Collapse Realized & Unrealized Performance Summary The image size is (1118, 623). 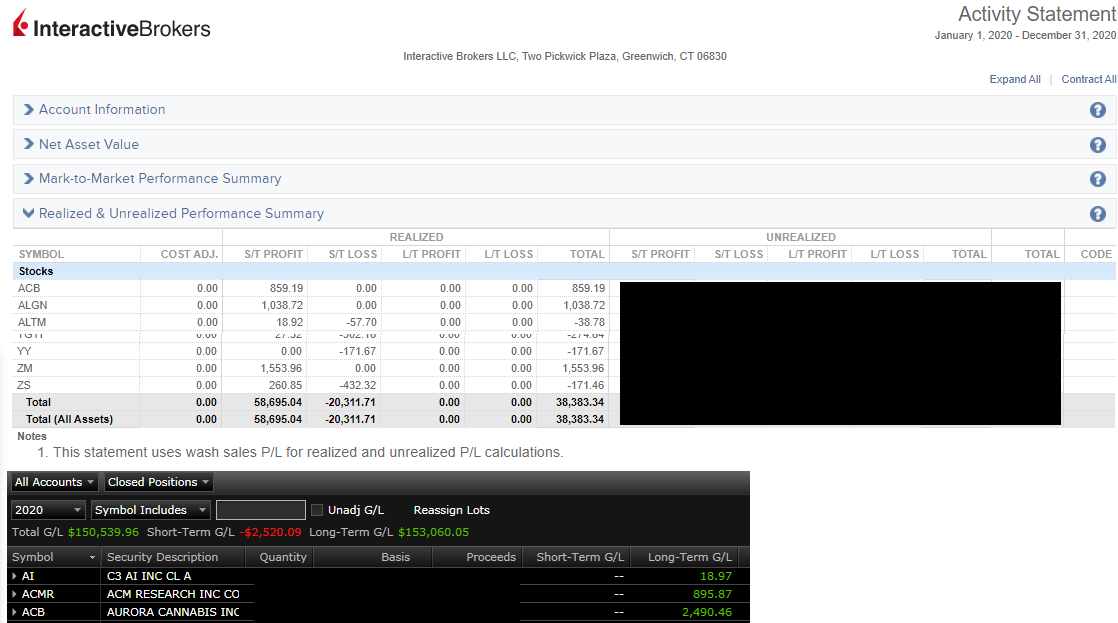pos(28,213)
